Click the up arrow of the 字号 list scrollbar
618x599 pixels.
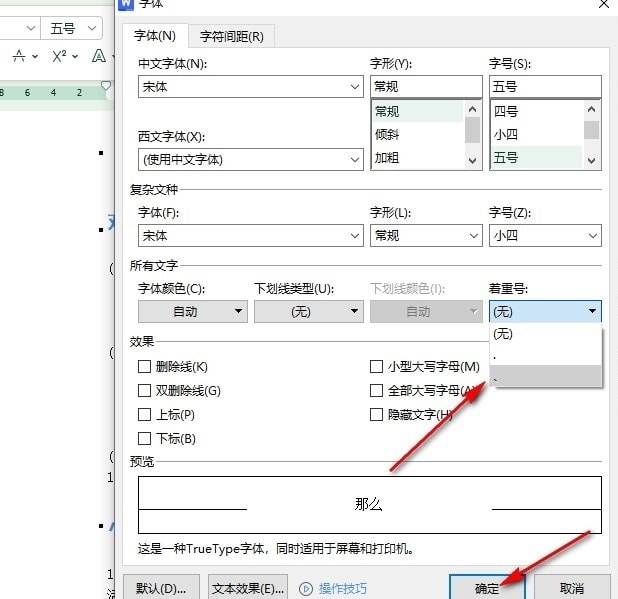point(592,109)
